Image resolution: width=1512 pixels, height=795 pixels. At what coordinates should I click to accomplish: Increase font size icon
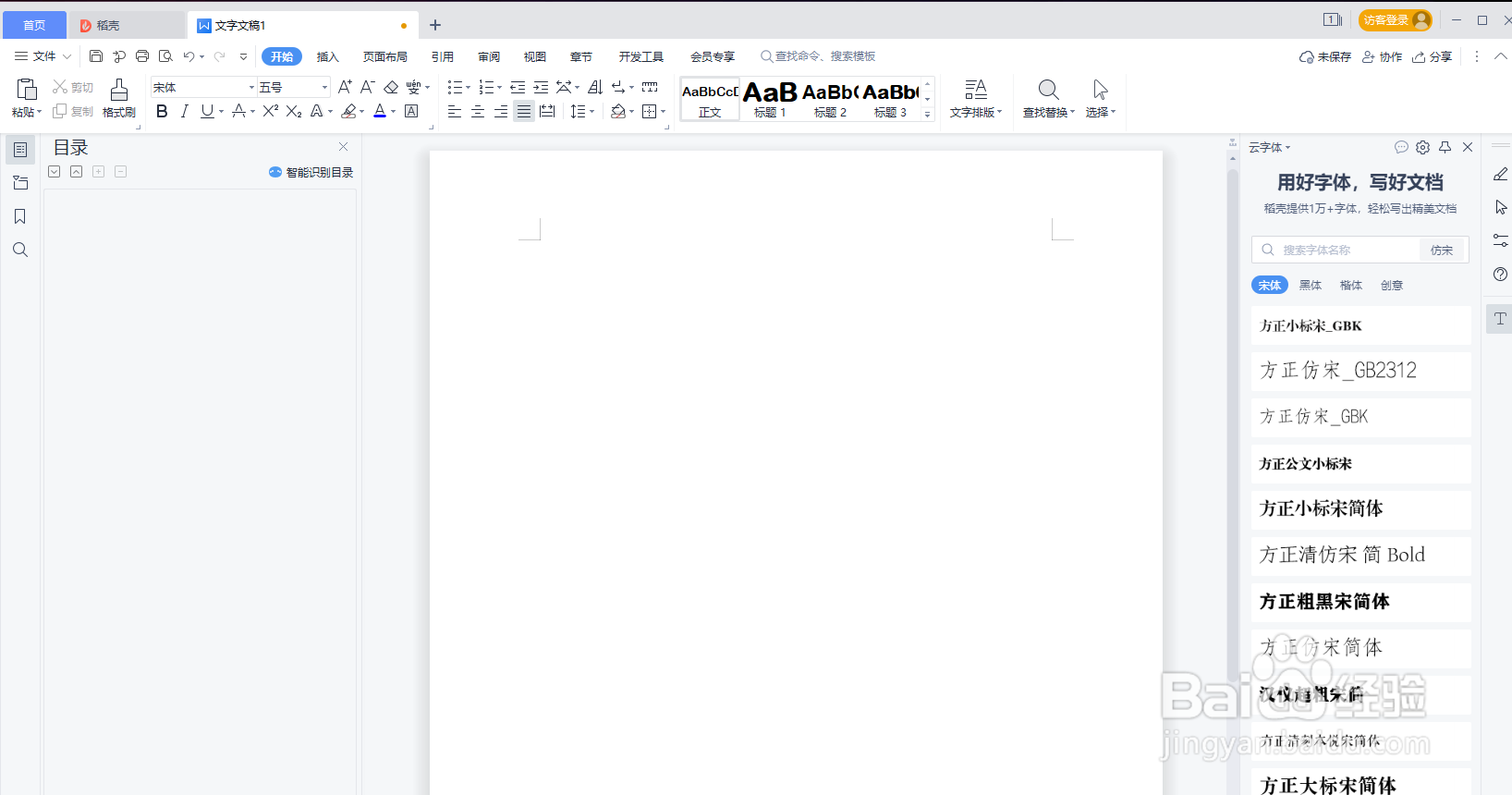(345, 87)
